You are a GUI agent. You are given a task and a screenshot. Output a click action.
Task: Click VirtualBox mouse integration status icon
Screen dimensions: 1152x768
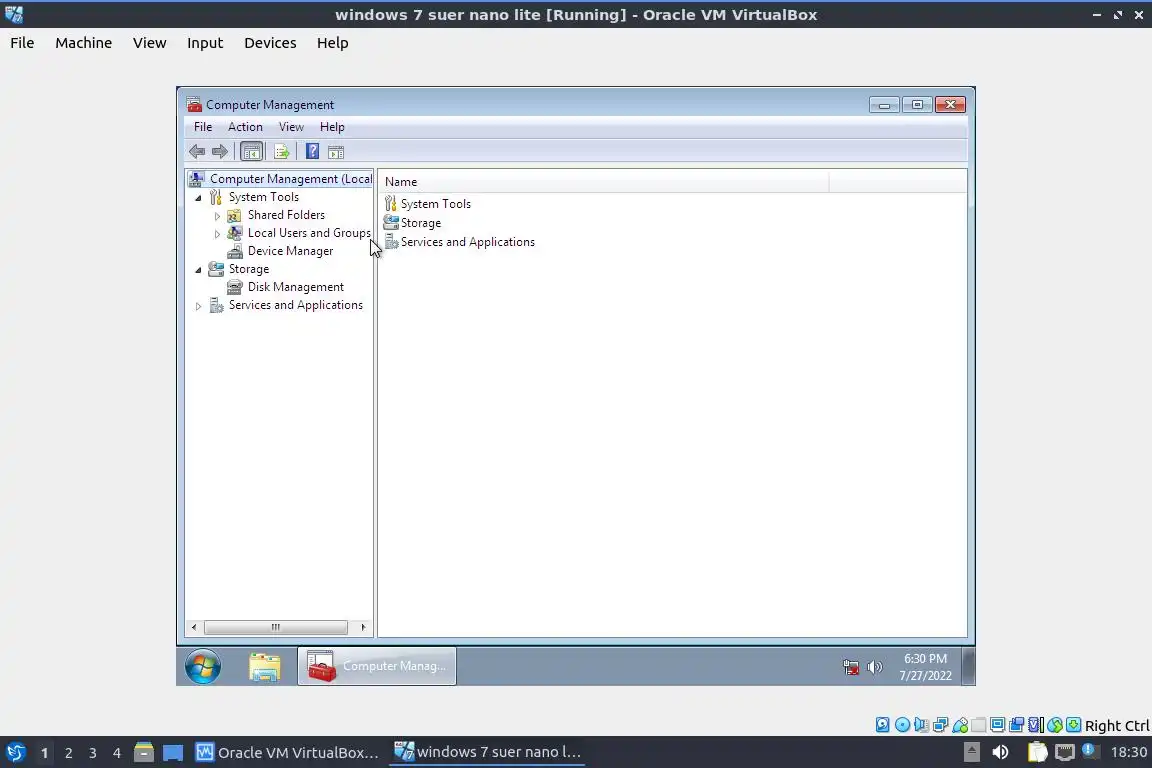point(1055,725)
